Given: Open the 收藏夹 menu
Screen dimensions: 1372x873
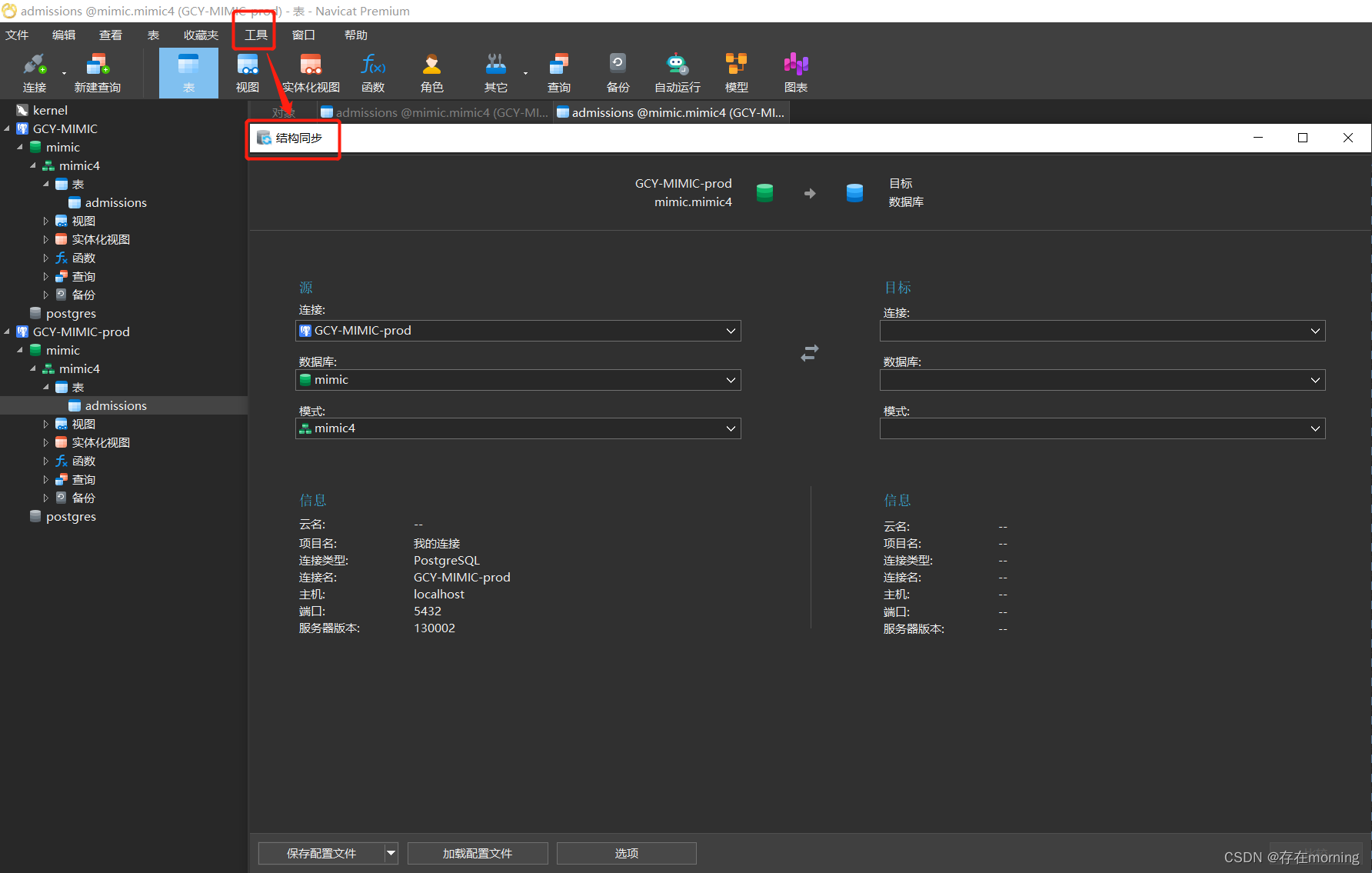Looking at the screenshot, I should [x=201, y=35].
